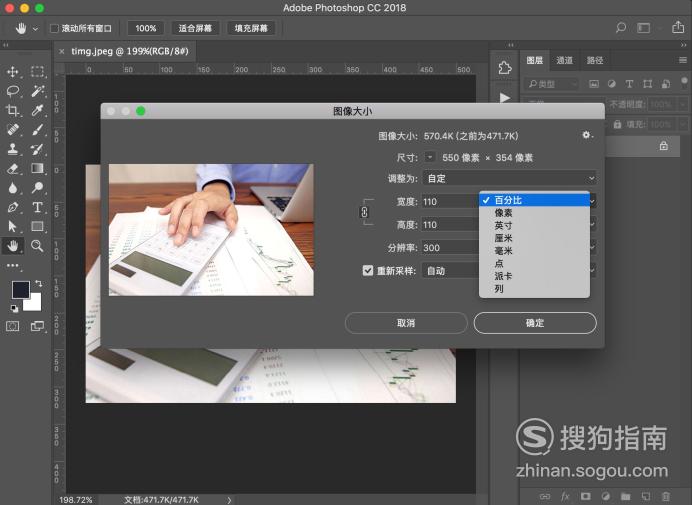Select the Path Selection tool
Screen dimensions: 692x505
coord(13,226)
